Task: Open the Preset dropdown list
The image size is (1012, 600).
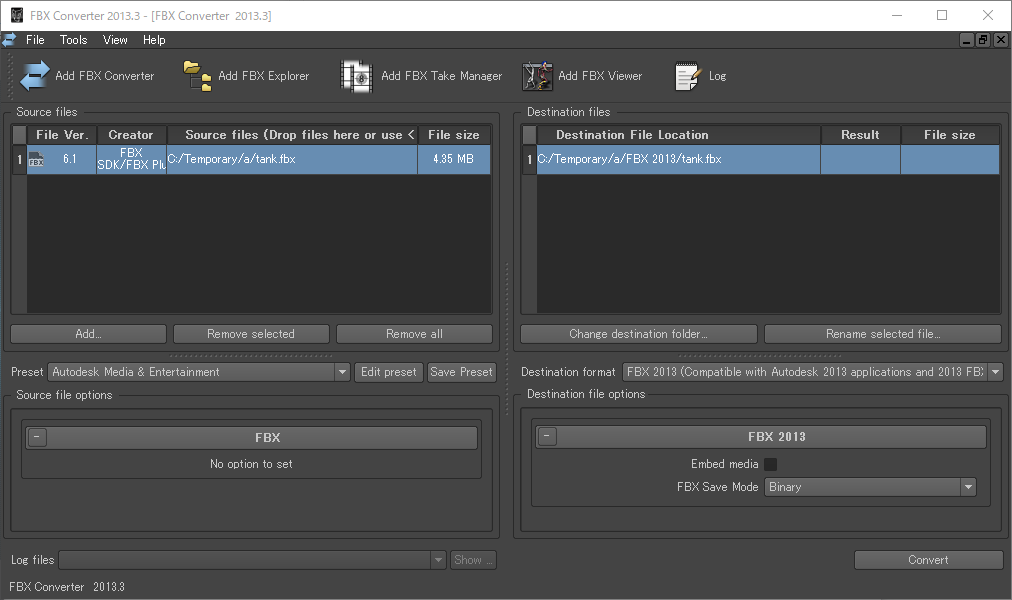Action: [x=343, y=372]
